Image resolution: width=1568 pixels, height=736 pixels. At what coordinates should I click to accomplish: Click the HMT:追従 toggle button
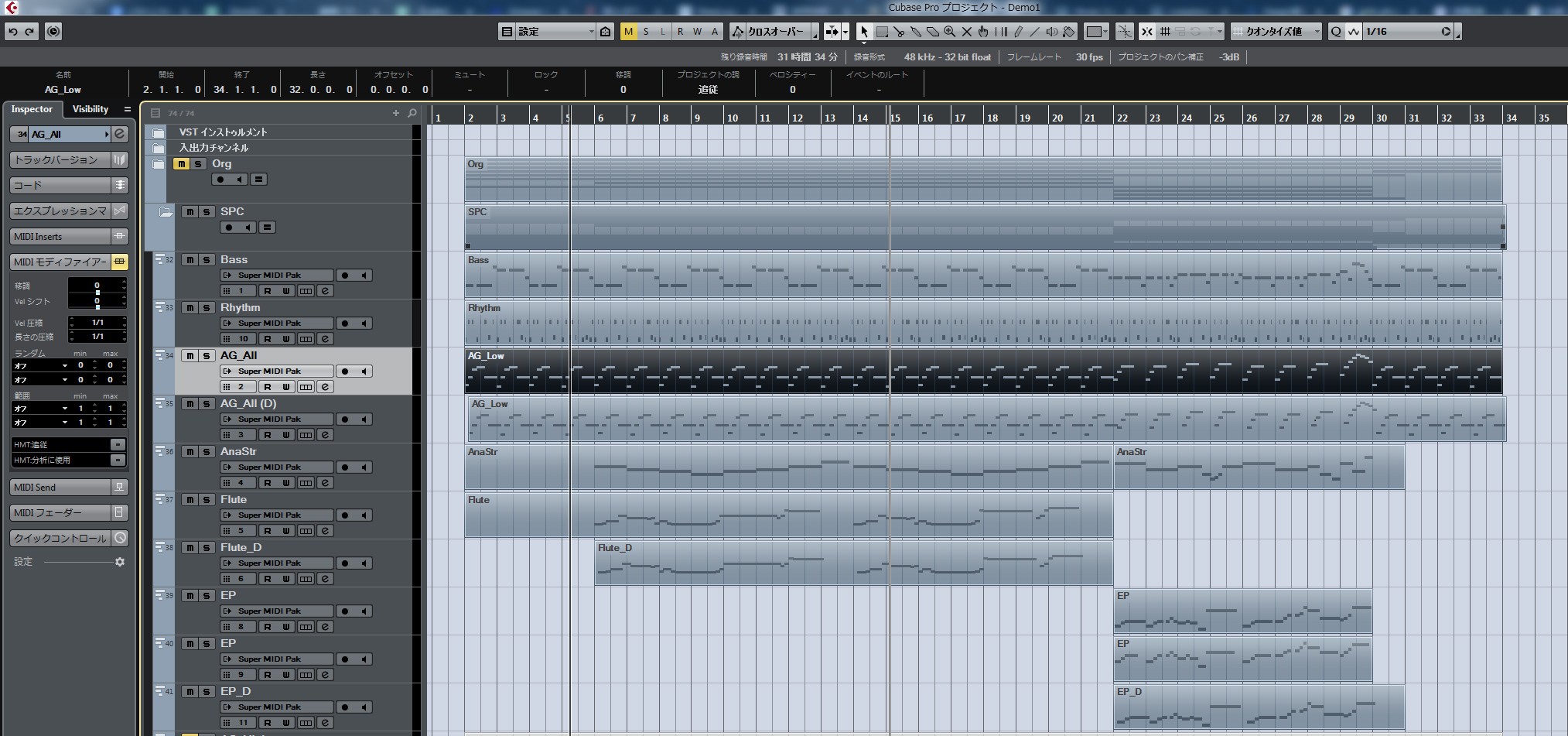pyautogui.click(x=118, y=445)
